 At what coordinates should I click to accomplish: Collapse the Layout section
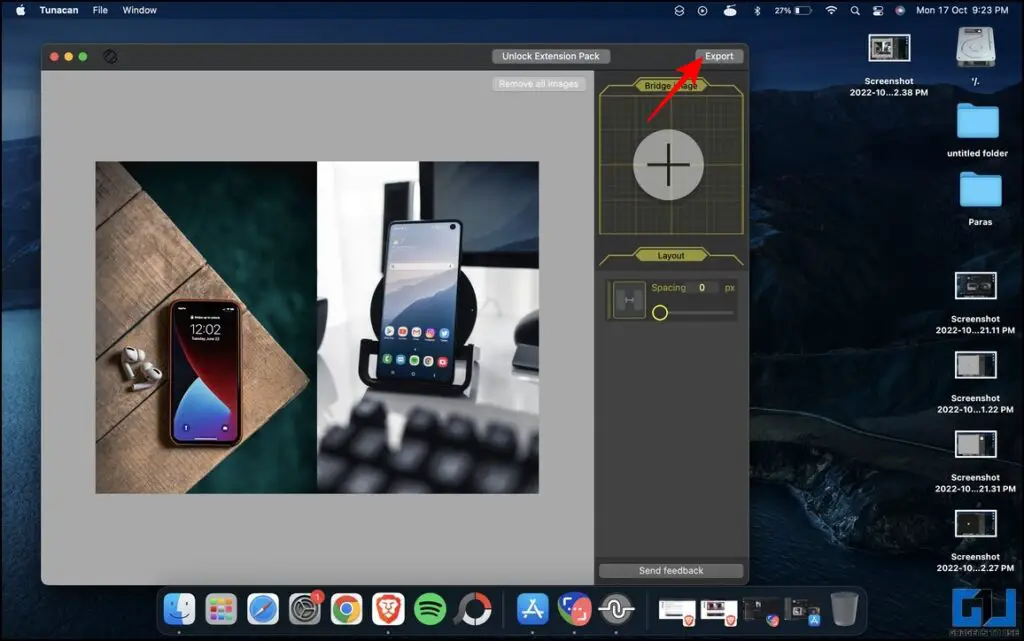pyautogui.click(x=670, y=255)
